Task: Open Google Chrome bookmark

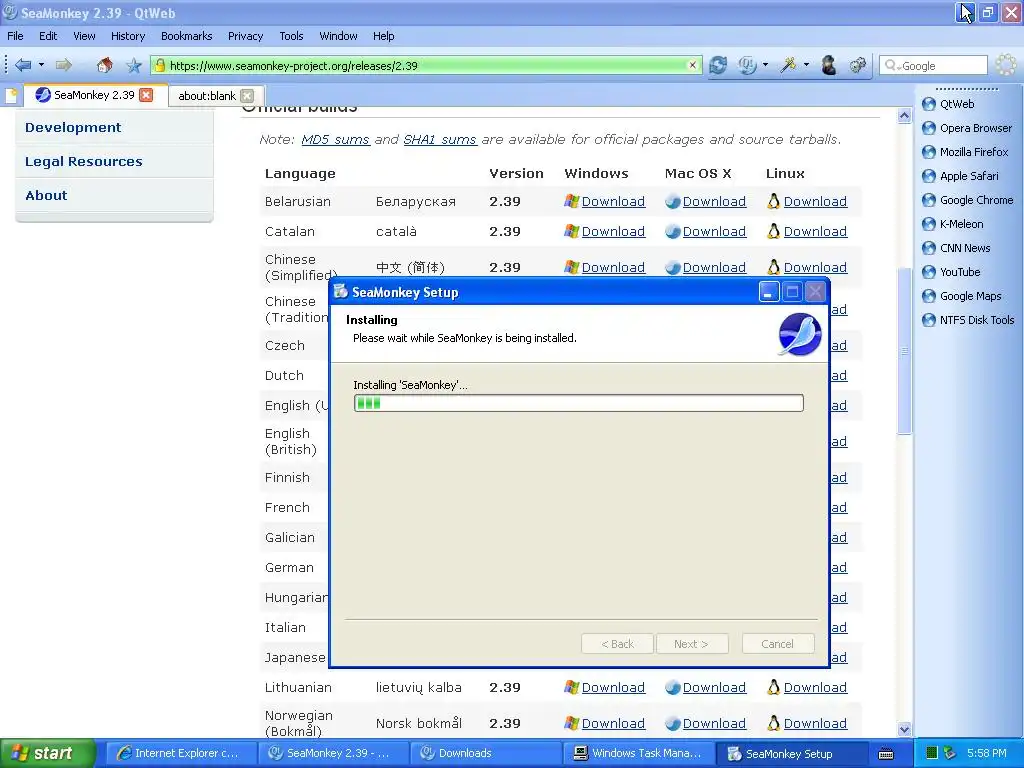Action: tap(976, 200)
